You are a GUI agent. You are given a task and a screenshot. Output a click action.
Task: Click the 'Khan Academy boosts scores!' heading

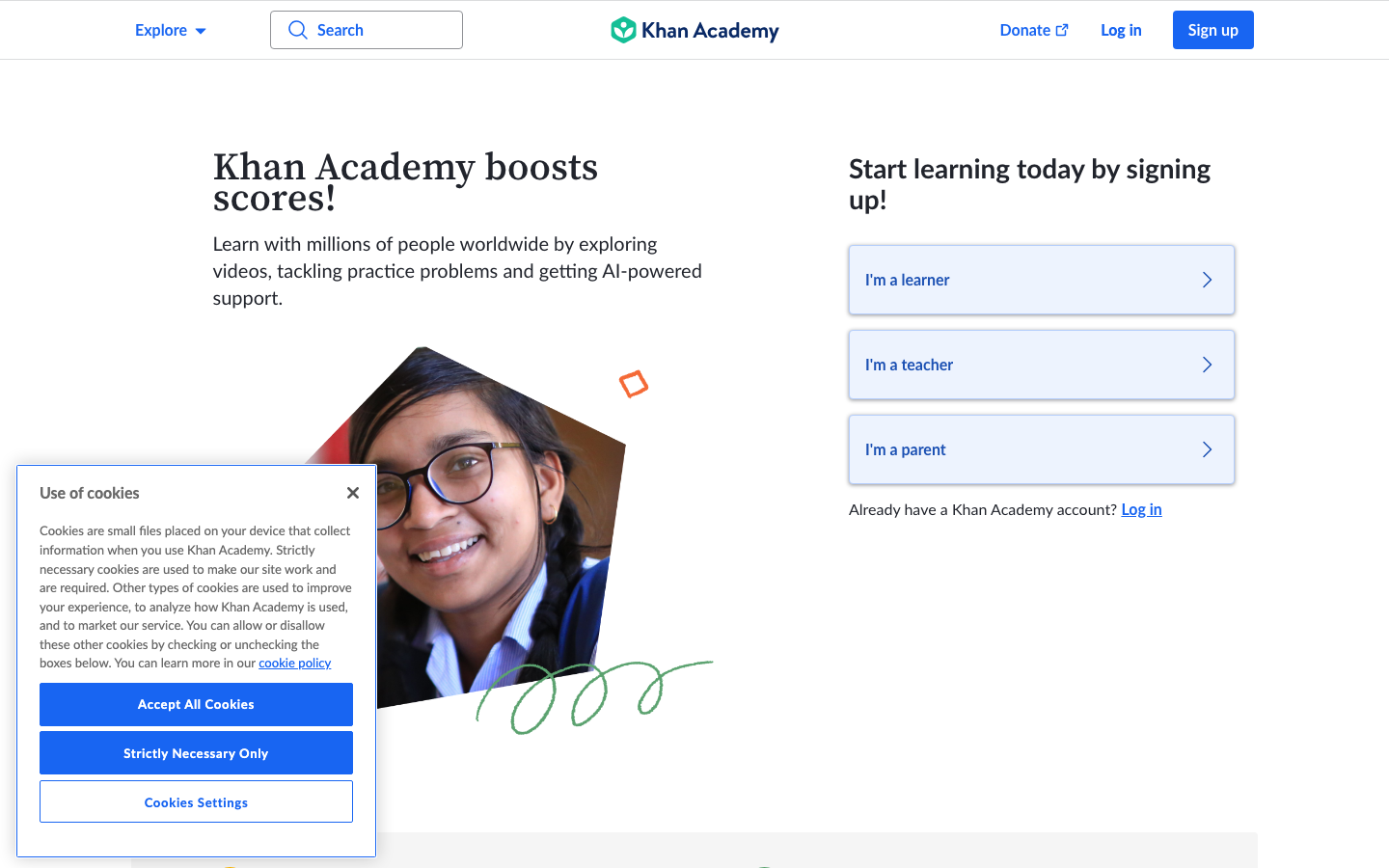click(x=406, y=181)
